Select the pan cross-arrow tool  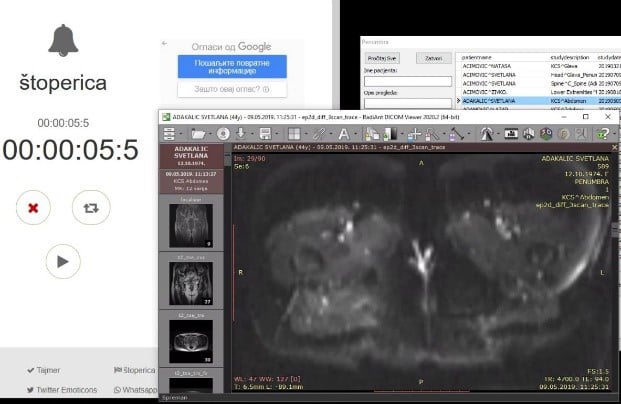(x=414, y=134)
